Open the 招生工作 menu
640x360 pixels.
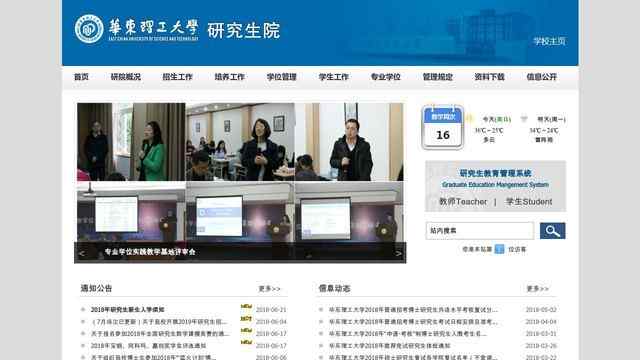coord(178,77)
